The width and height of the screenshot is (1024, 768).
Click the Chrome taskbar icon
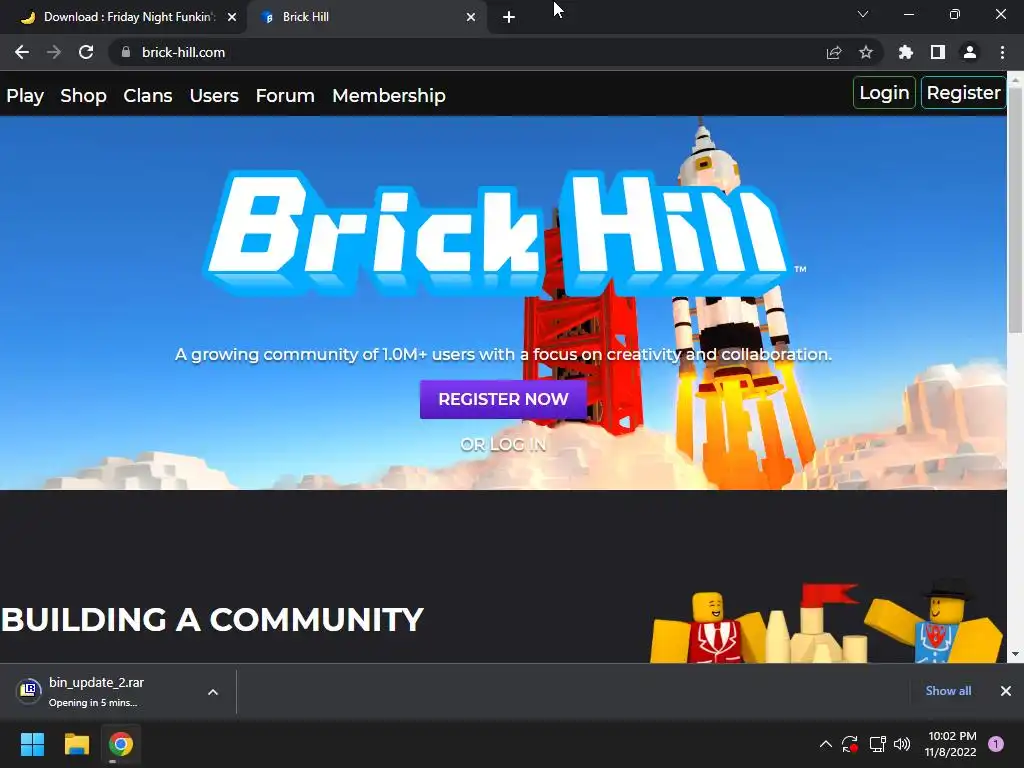121,744
